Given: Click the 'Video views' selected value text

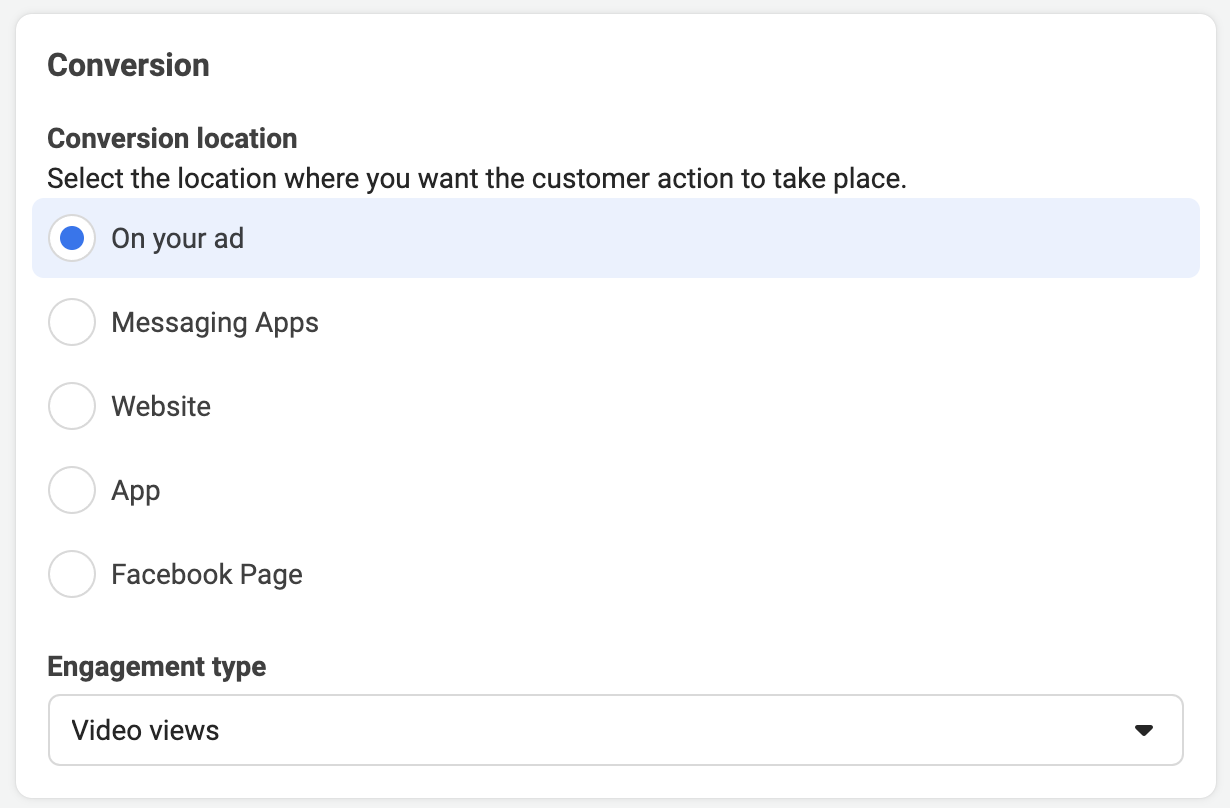Looking at the screenshot, I should click(x=145, y=731).
